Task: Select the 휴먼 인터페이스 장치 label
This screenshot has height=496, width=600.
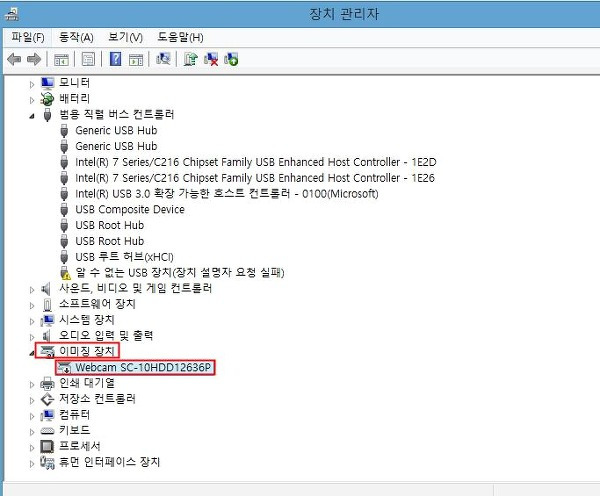Action: coord(109,462)
